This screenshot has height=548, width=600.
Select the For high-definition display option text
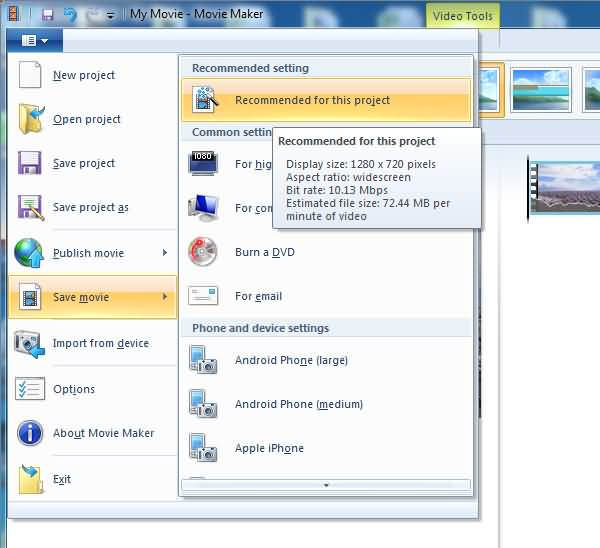click(x=253, y=164)
